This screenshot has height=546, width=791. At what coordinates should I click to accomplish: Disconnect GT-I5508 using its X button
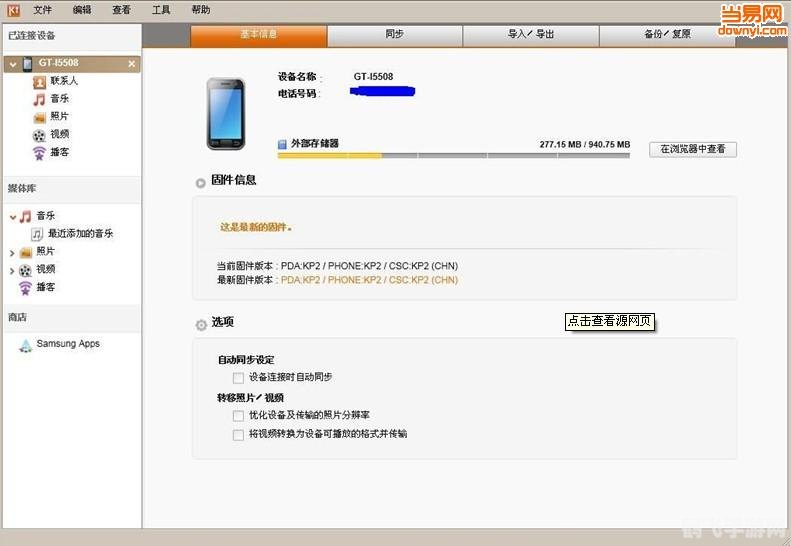(131, 64)
